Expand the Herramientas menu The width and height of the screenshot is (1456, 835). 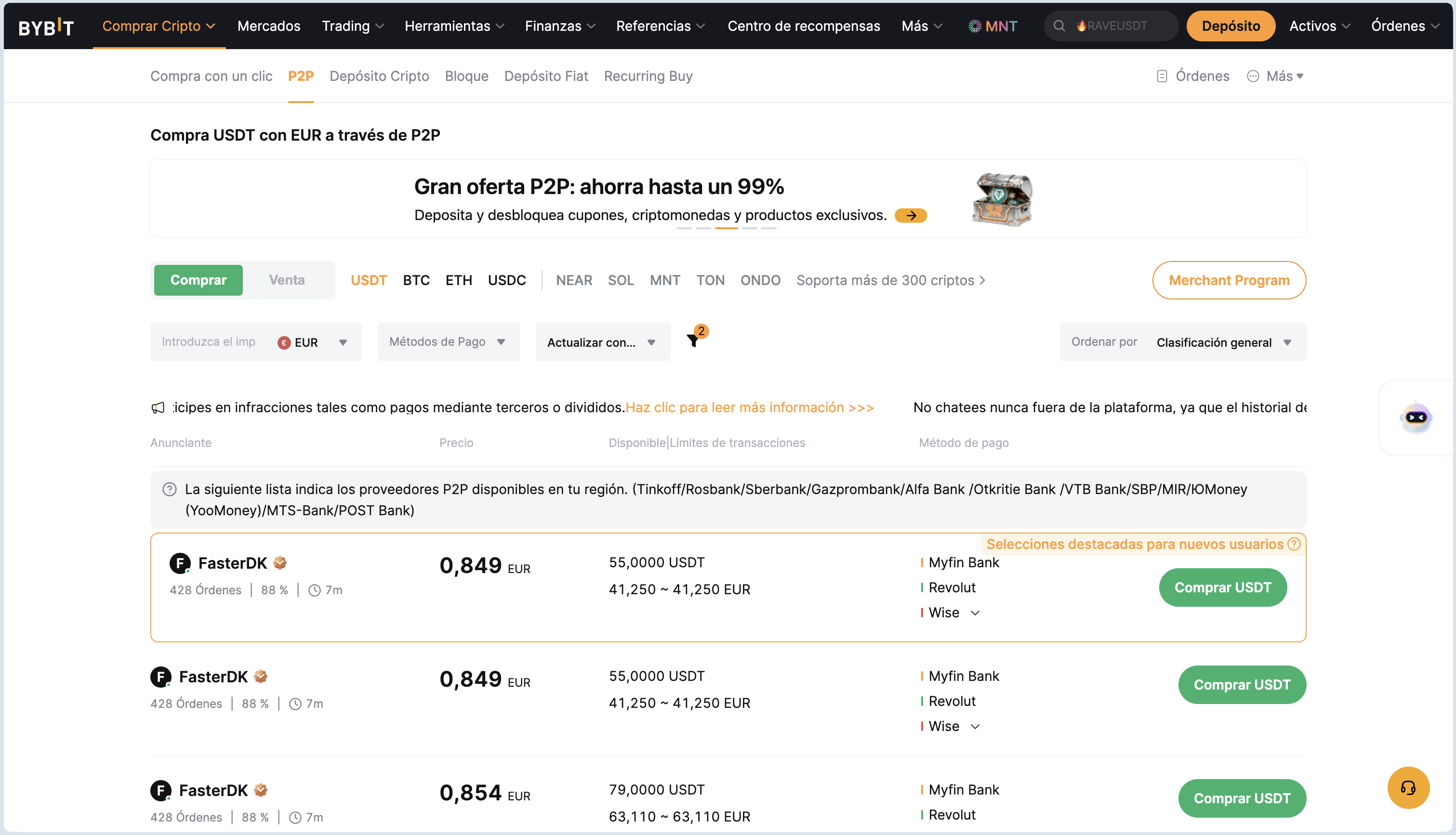pos(454,26)
